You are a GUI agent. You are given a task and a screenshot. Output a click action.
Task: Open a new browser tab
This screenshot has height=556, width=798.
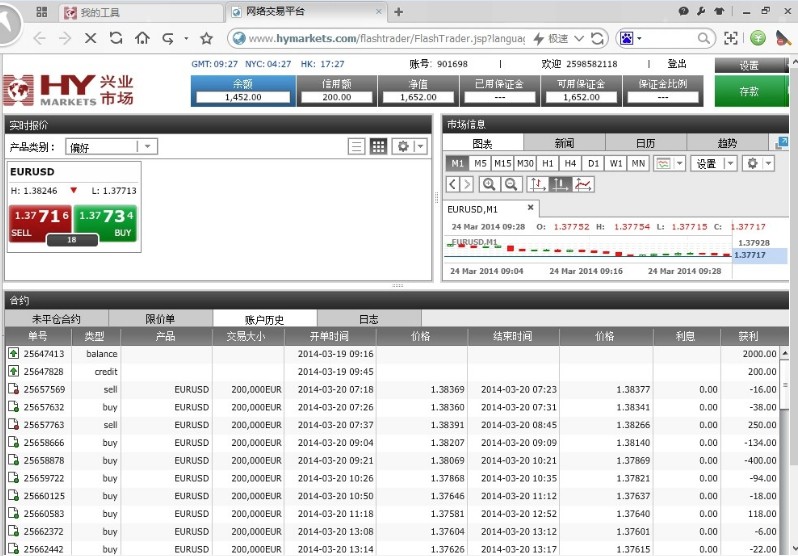coord(398,12)
